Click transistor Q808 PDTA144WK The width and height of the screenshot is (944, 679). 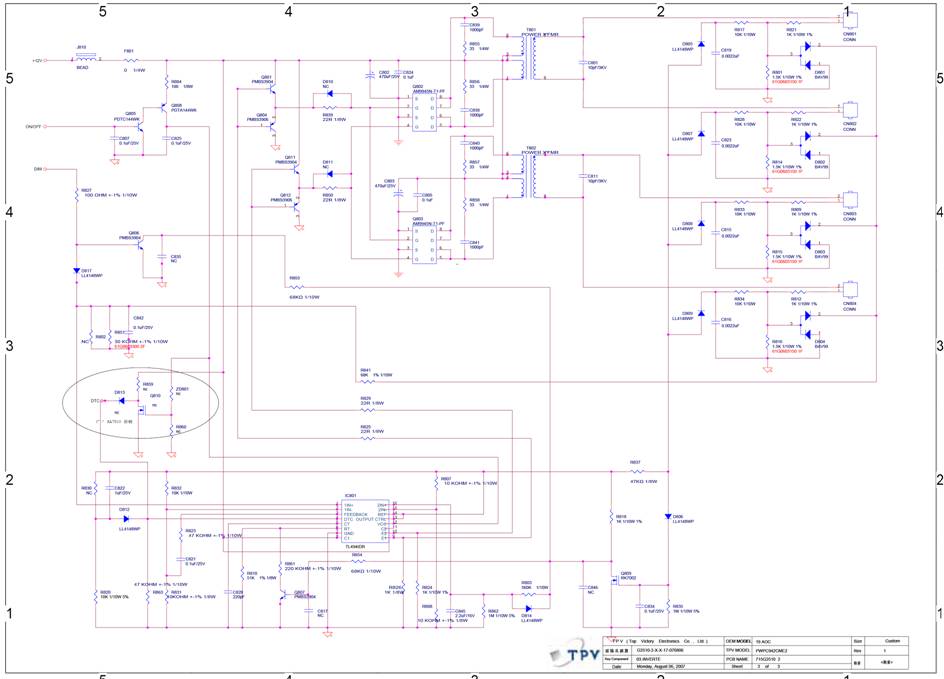pyautogui.click(x=164, y=108)
